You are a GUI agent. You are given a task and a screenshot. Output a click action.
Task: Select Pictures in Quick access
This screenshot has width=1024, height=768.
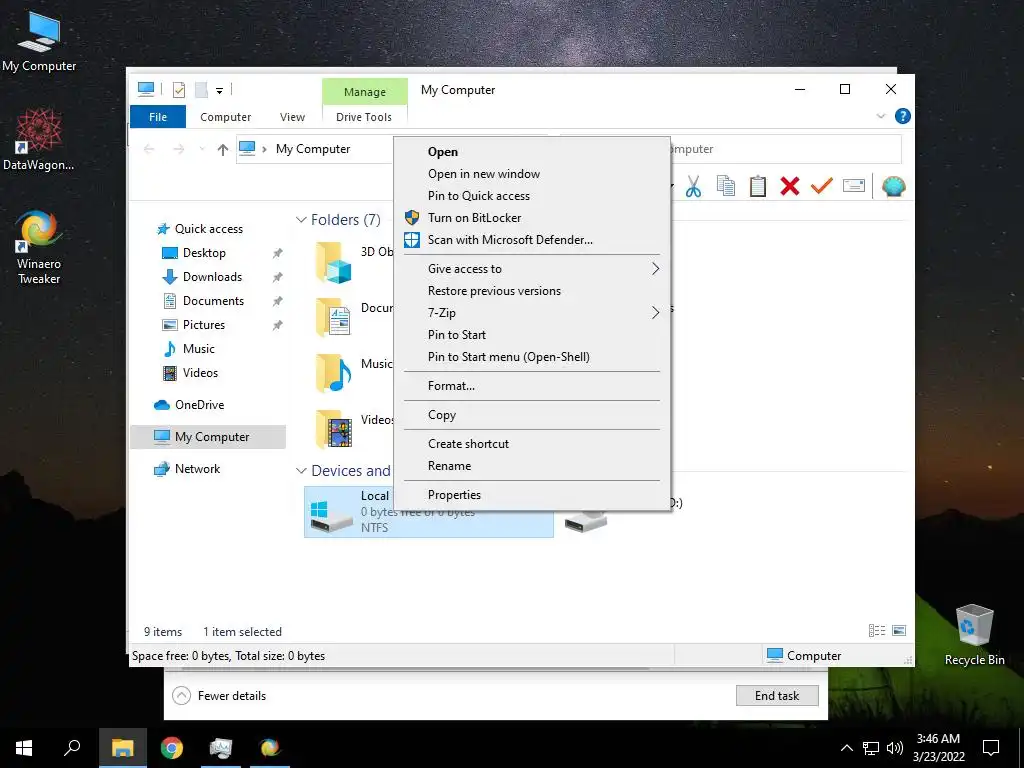204,325
